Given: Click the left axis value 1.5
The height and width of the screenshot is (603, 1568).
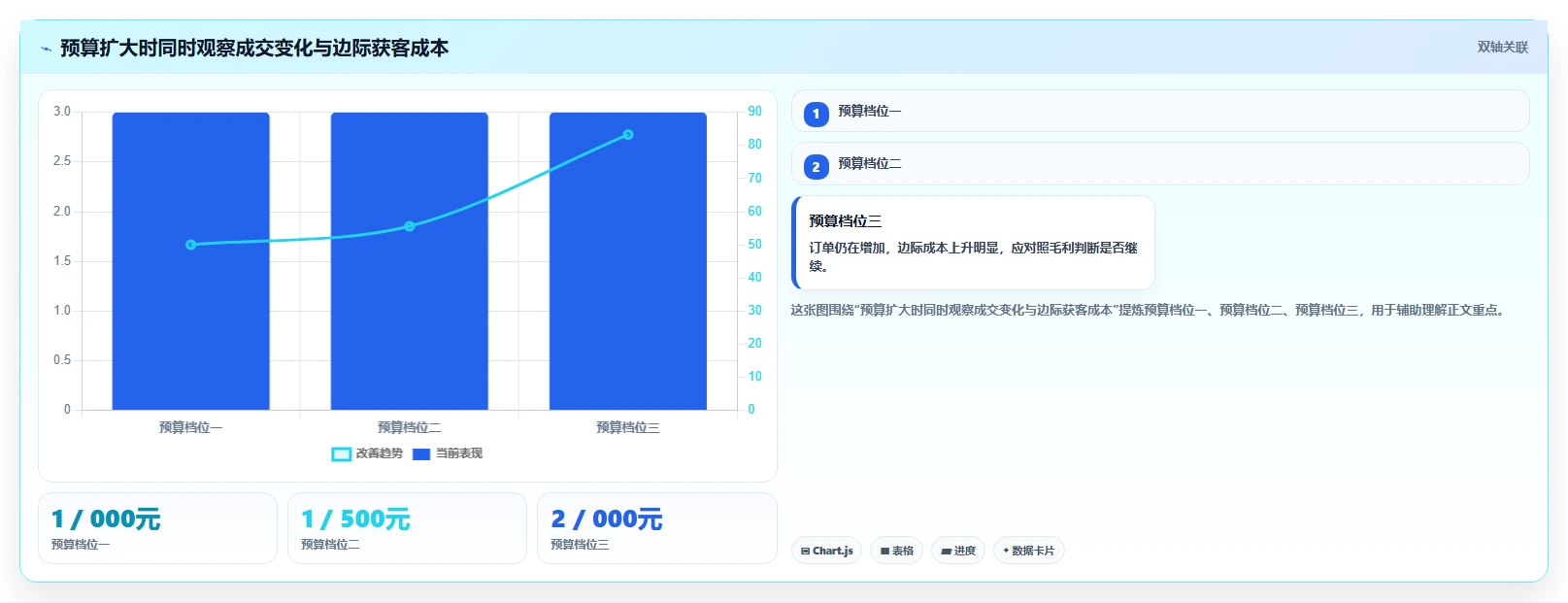Looking at the screenshot, I should (62, 261).
